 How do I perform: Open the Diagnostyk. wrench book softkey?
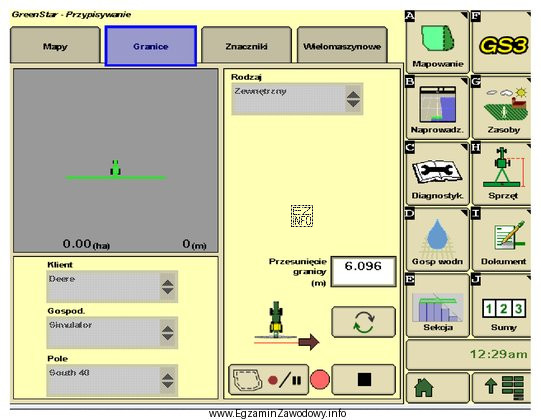[437, 174]
